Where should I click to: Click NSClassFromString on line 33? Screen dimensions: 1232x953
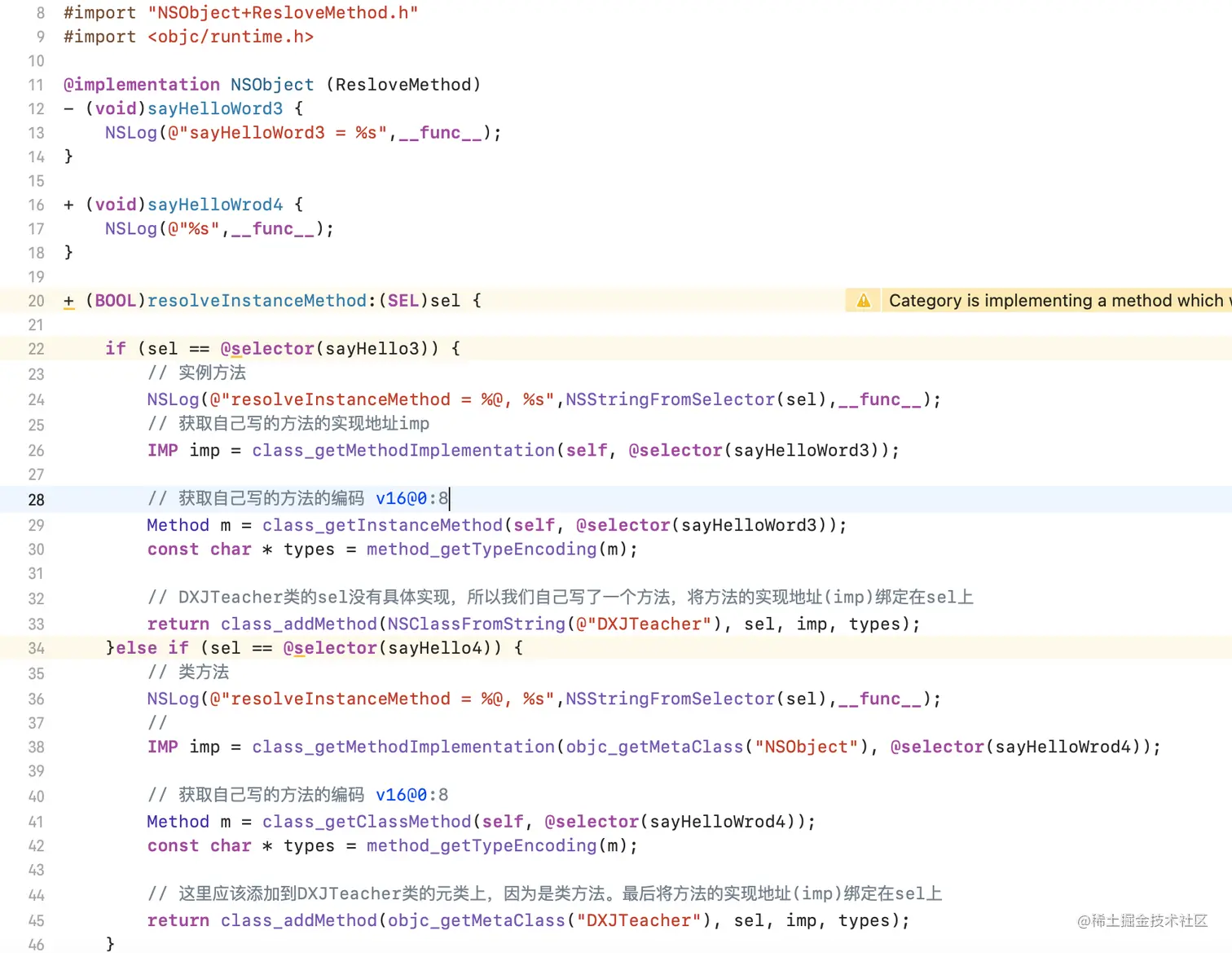coord(476,624)
